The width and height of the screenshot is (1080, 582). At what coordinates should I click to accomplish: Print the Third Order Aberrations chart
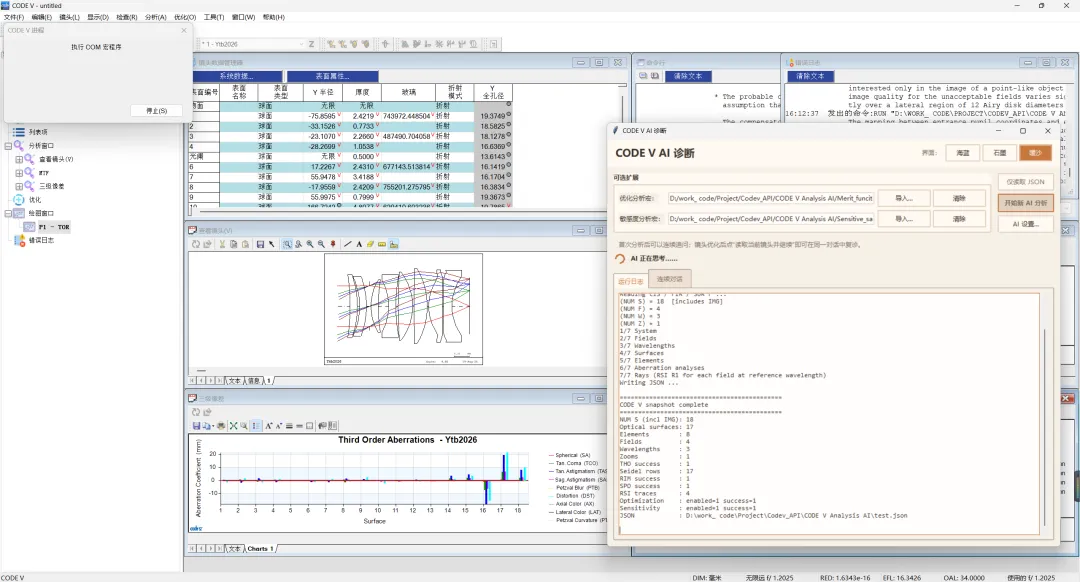(221, 426)
